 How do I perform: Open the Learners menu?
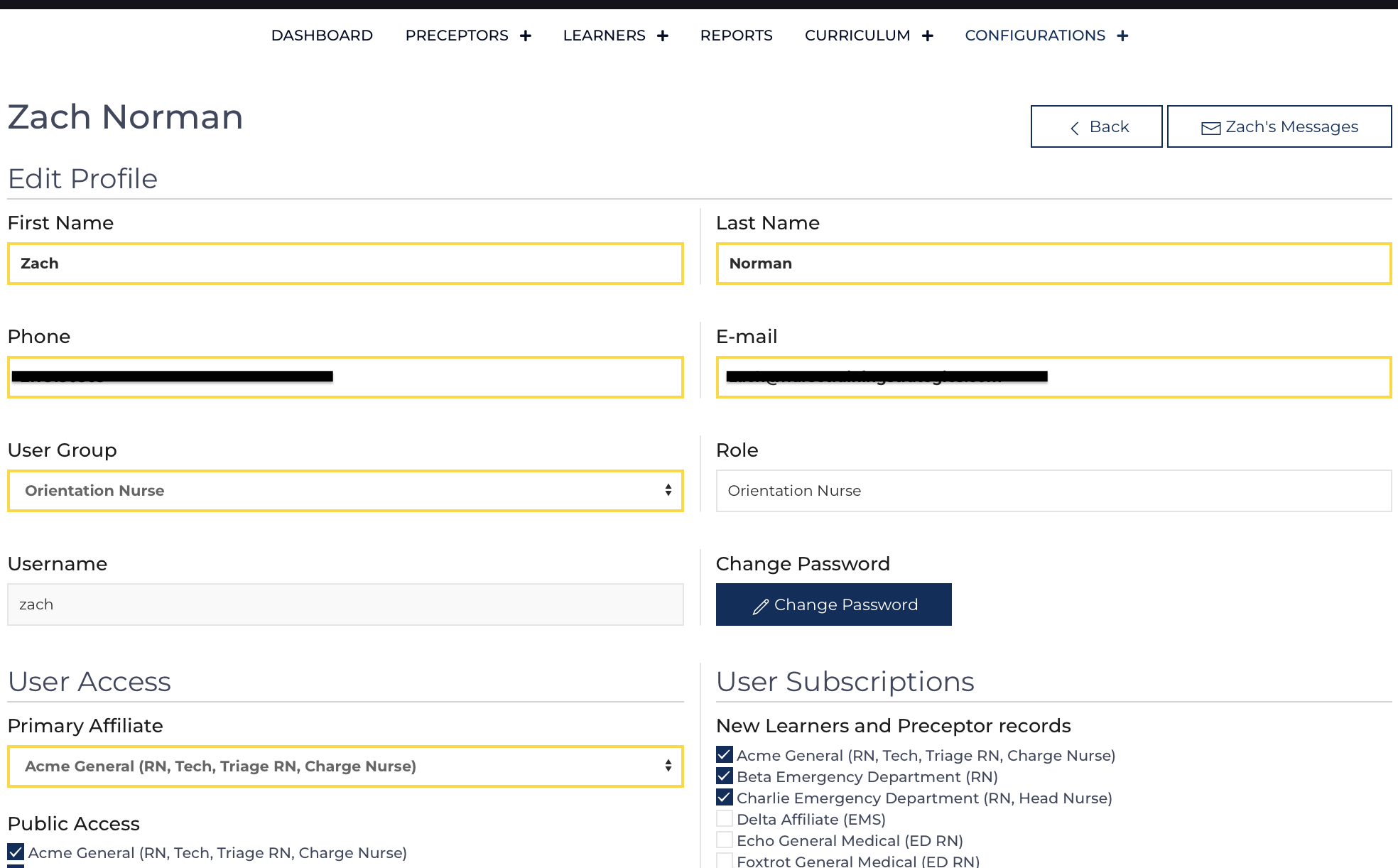point(604,36)
